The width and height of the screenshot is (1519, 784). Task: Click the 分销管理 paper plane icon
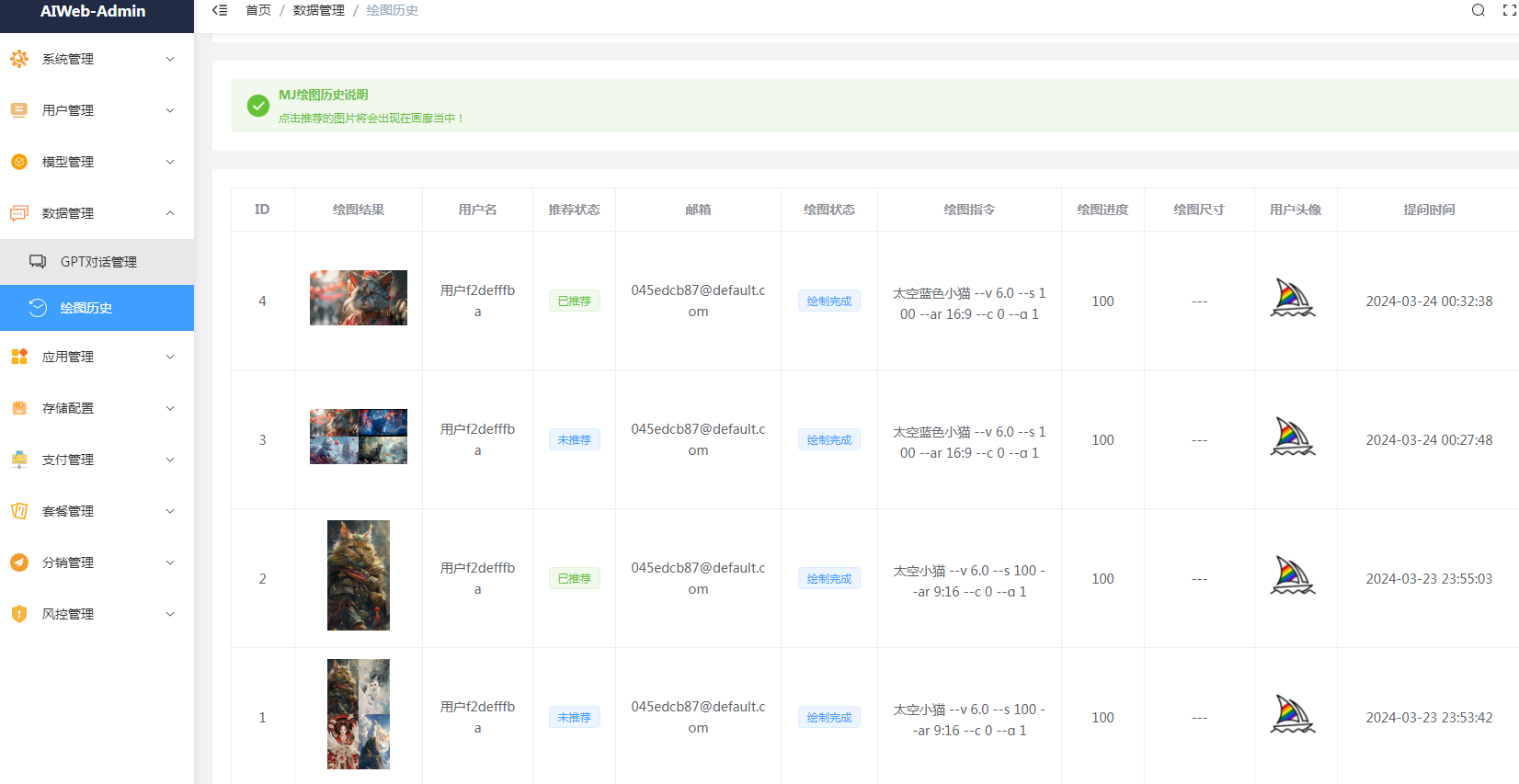point(19,562)
